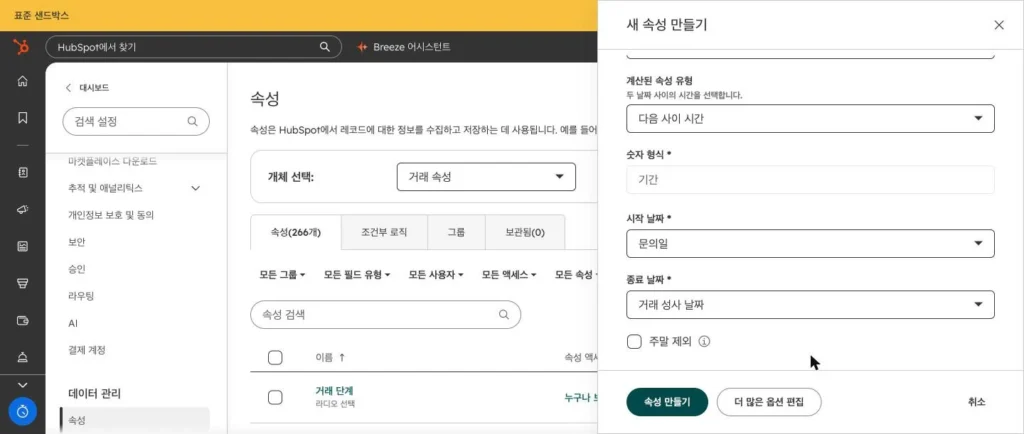Switch to the 속성(266개) tab
This screenshot has width=1024, height=434.
[x=296, y=232]
